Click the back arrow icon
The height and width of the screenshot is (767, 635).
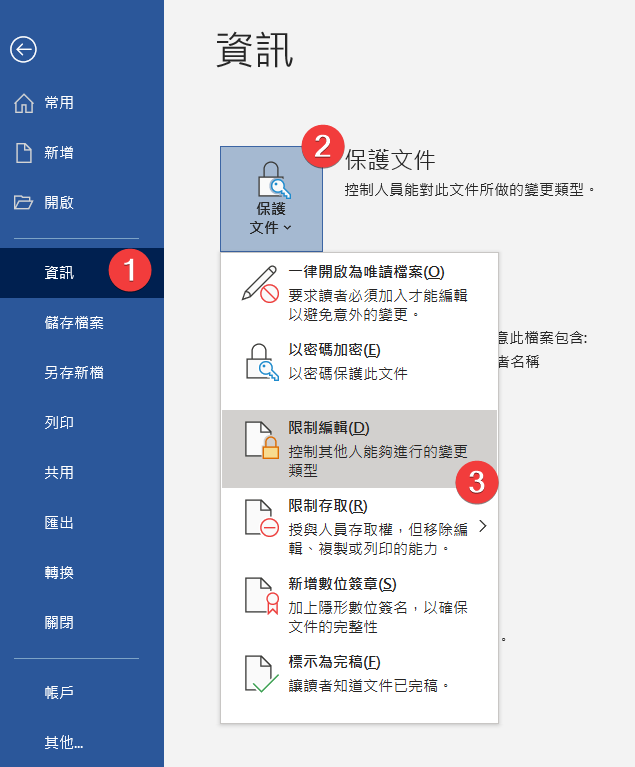(x=23, y=49)
